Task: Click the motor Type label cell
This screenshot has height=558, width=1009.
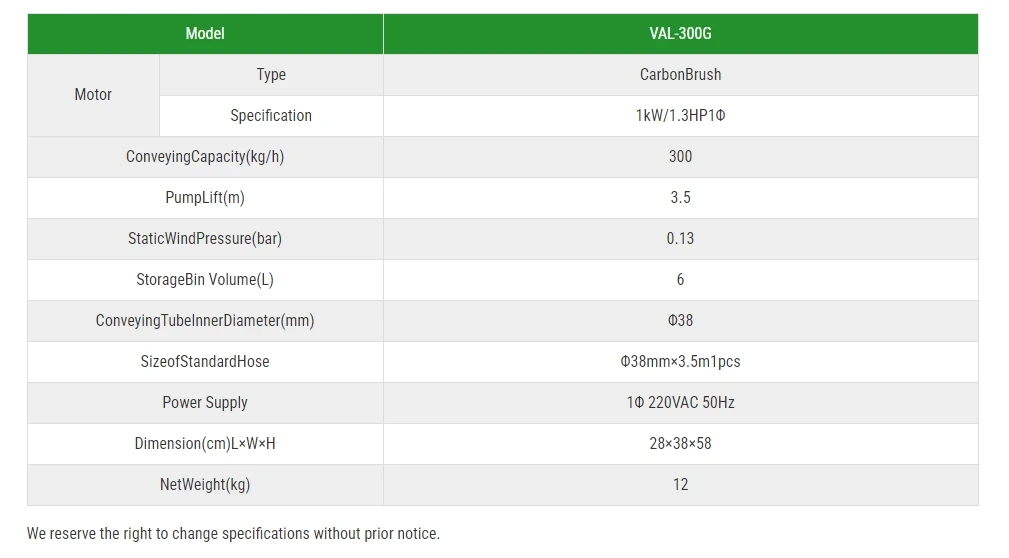Action: (x=271, y=74)
